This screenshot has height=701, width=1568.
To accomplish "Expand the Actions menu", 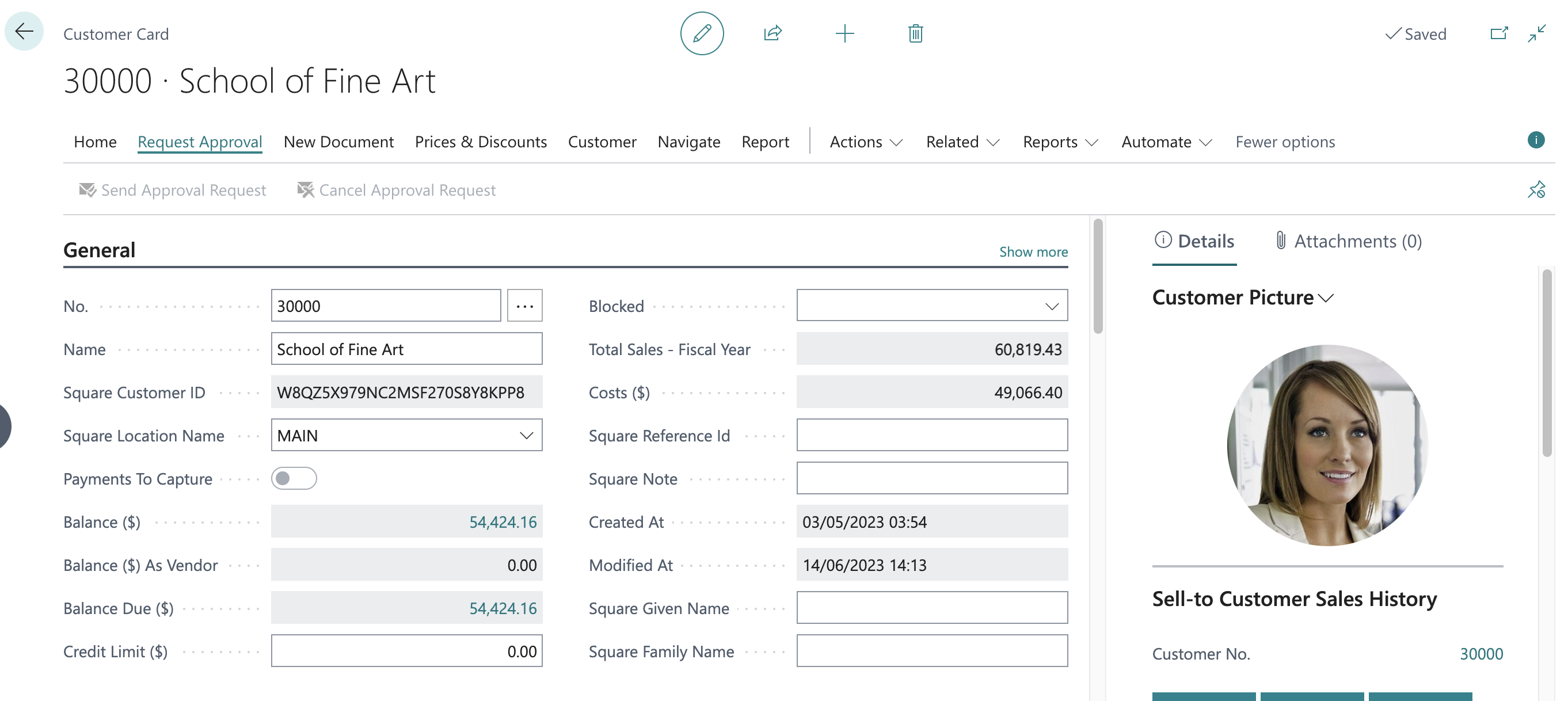I will pyautogui.click(x=866, y=142).
